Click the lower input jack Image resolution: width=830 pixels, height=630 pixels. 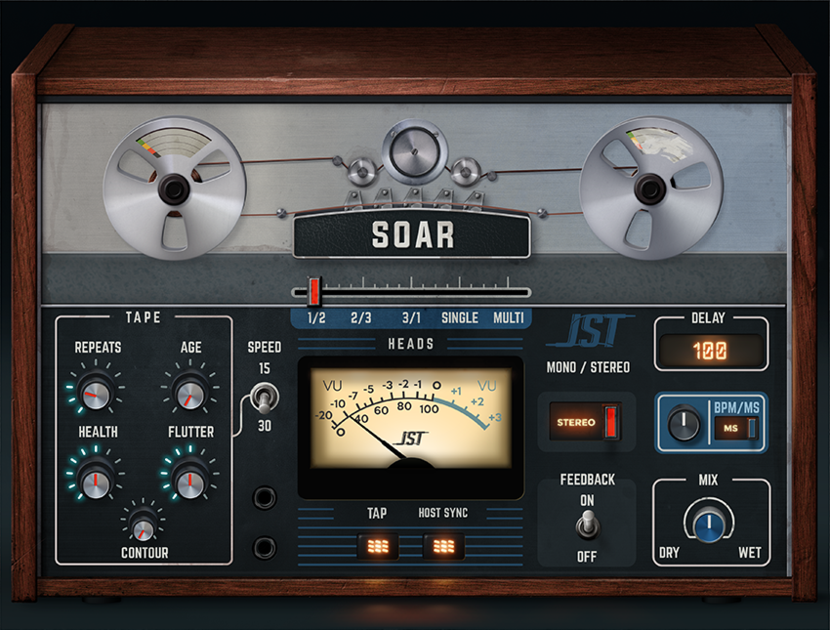point(264,547)
